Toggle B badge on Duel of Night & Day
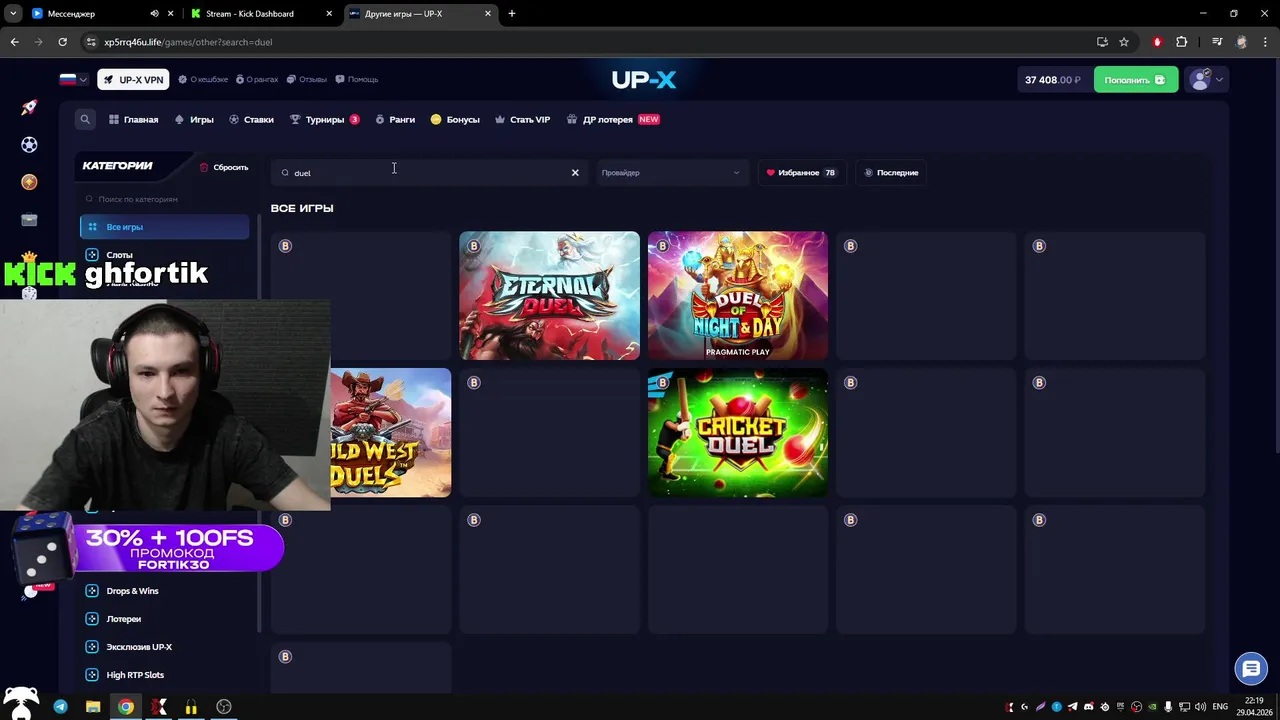Screen dimensions: 1280x720 click(662, 246)
